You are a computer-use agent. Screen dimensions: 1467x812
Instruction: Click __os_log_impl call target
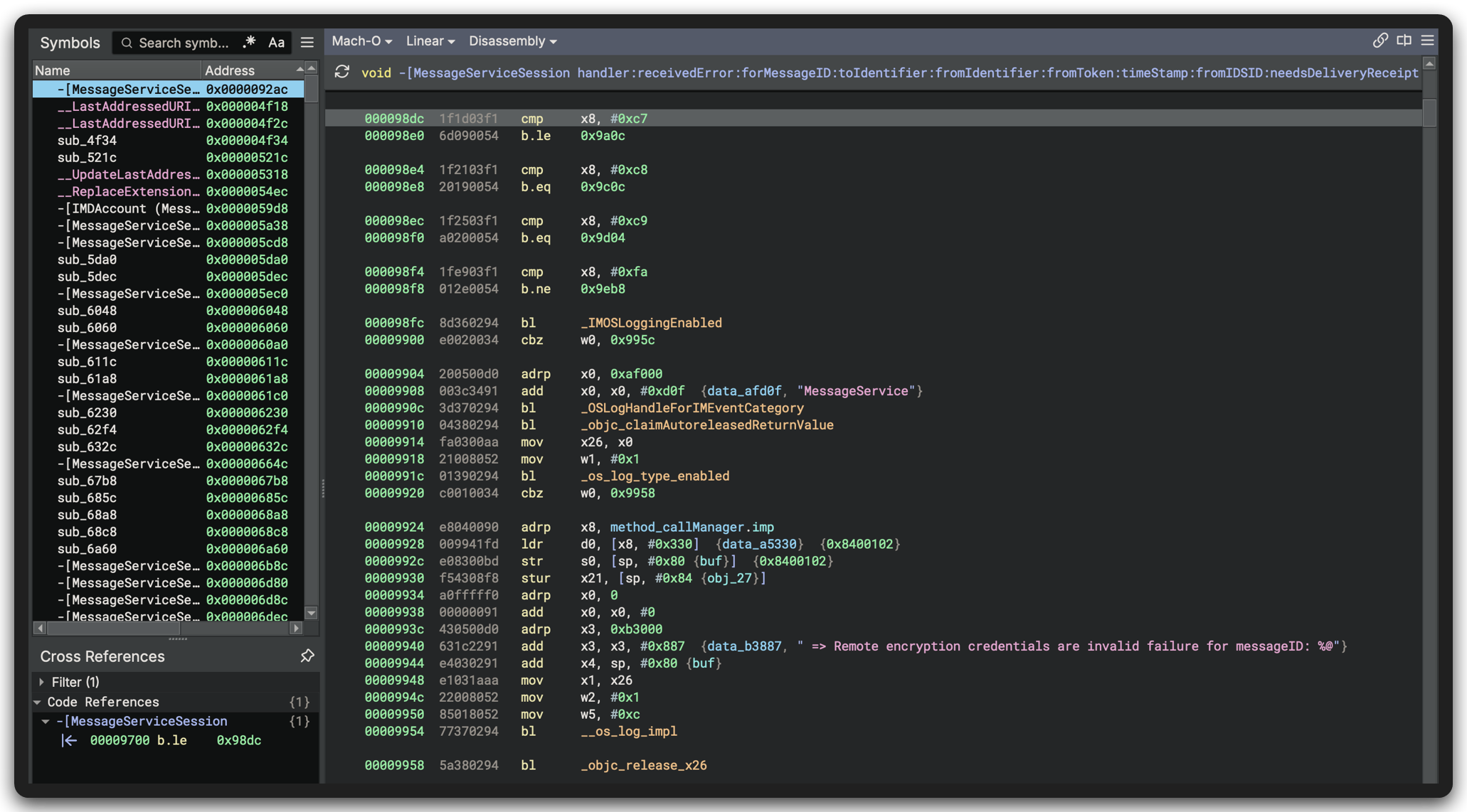[x=629, y=731]
